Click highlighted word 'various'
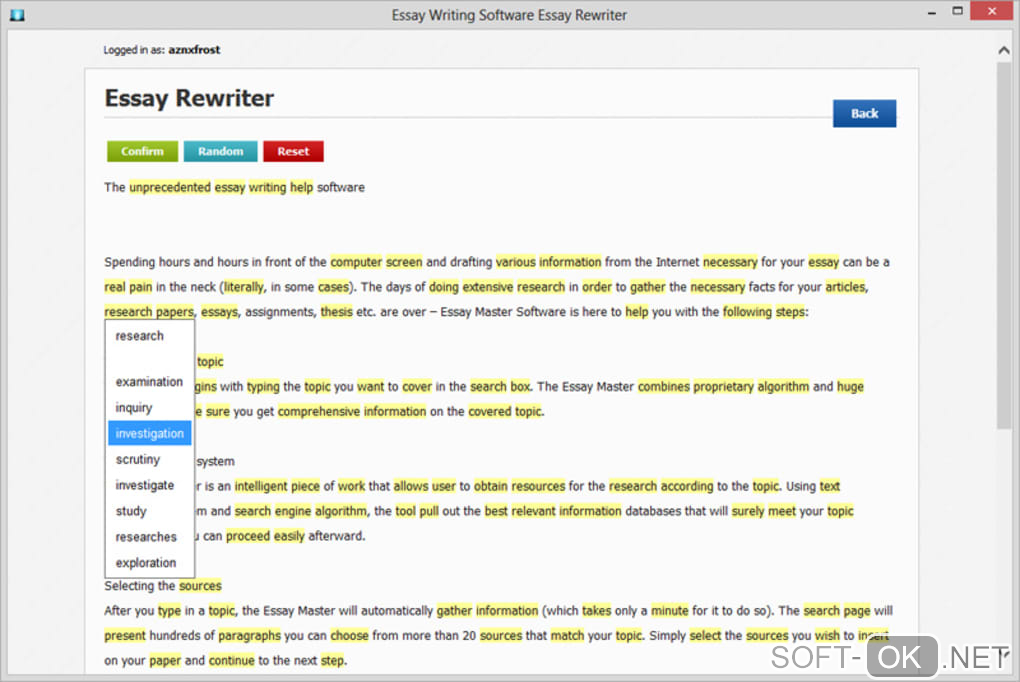The image size is (1020, 682). click(516, 262)
